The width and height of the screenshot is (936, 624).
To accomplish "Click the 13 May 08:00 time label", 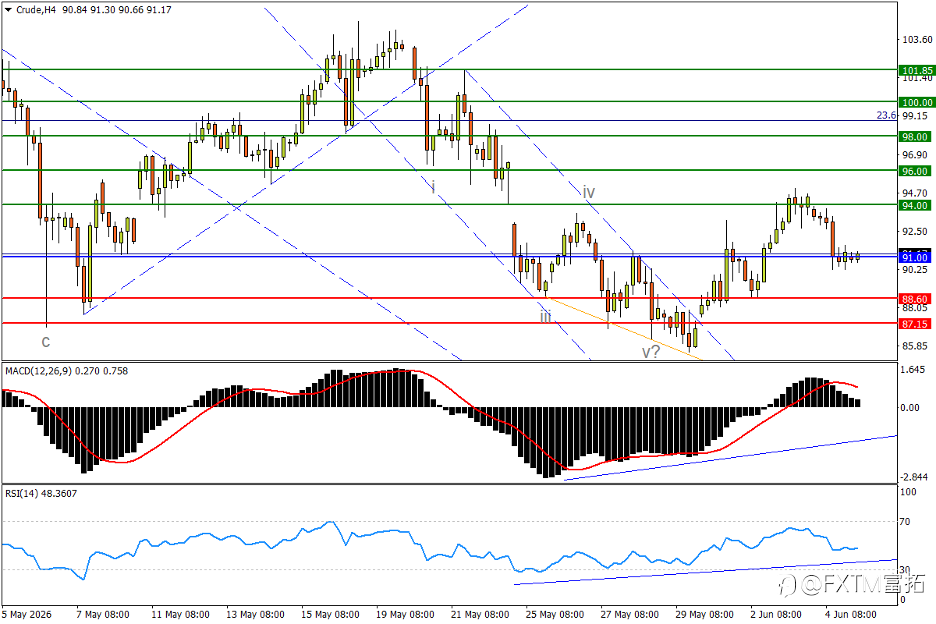I will point(255,614).
